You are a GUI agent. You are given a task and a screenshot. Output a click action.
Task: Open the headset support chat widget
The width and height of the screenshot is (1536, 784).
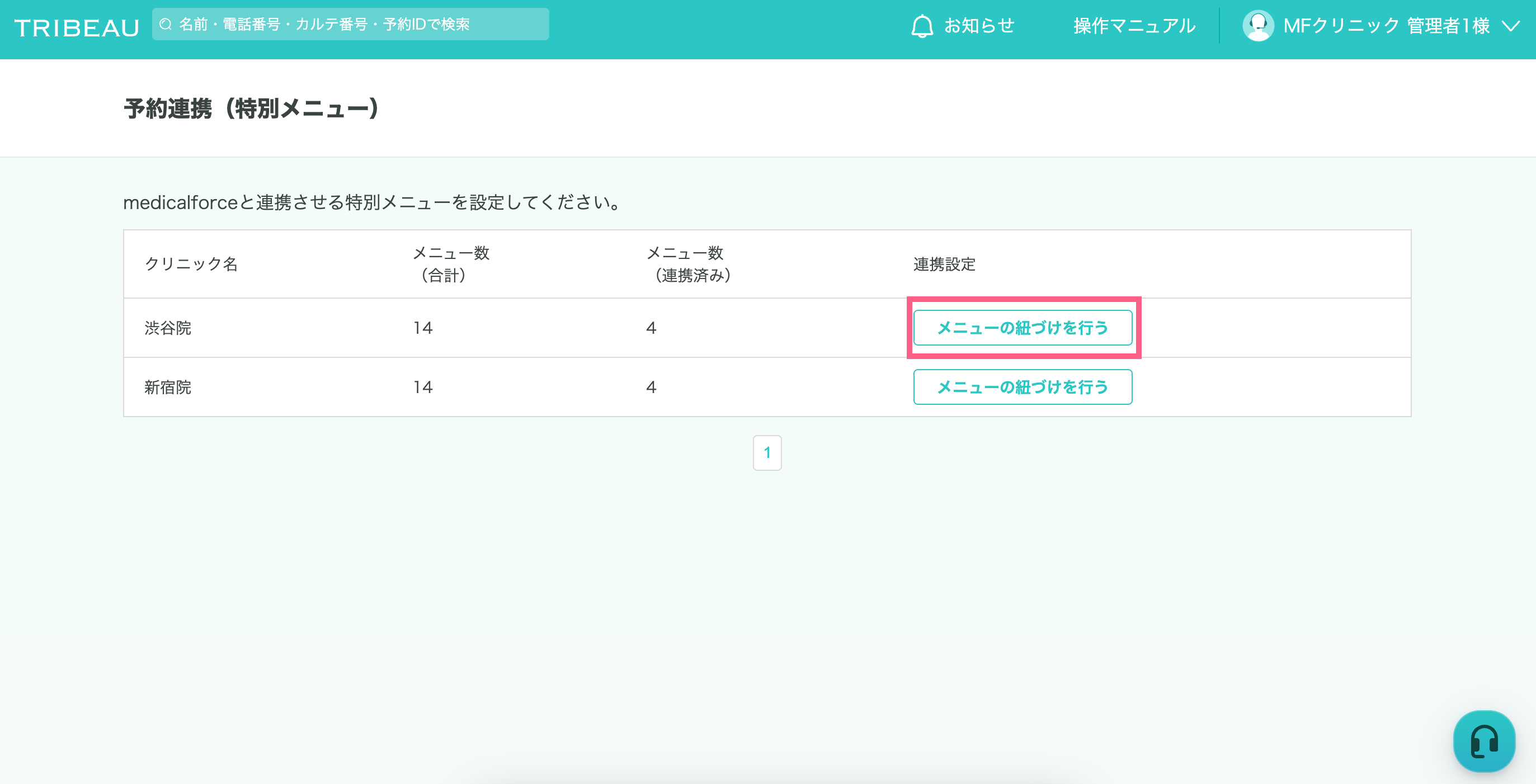coord(1483,741)
